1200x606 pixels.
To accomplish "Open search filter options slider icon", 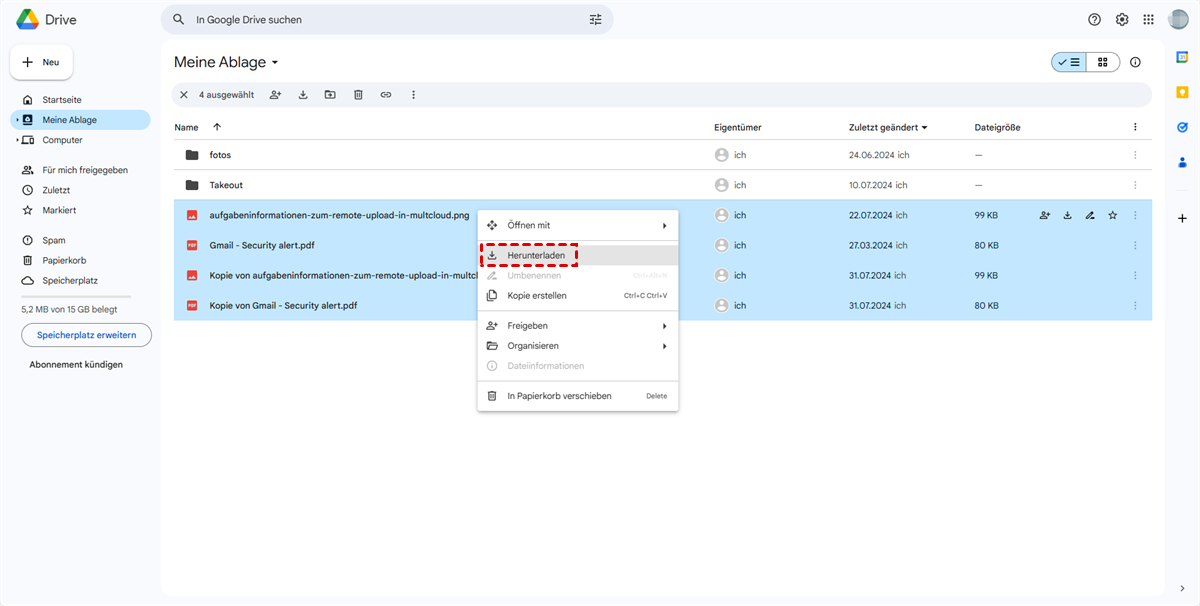I will coord(596,20).
